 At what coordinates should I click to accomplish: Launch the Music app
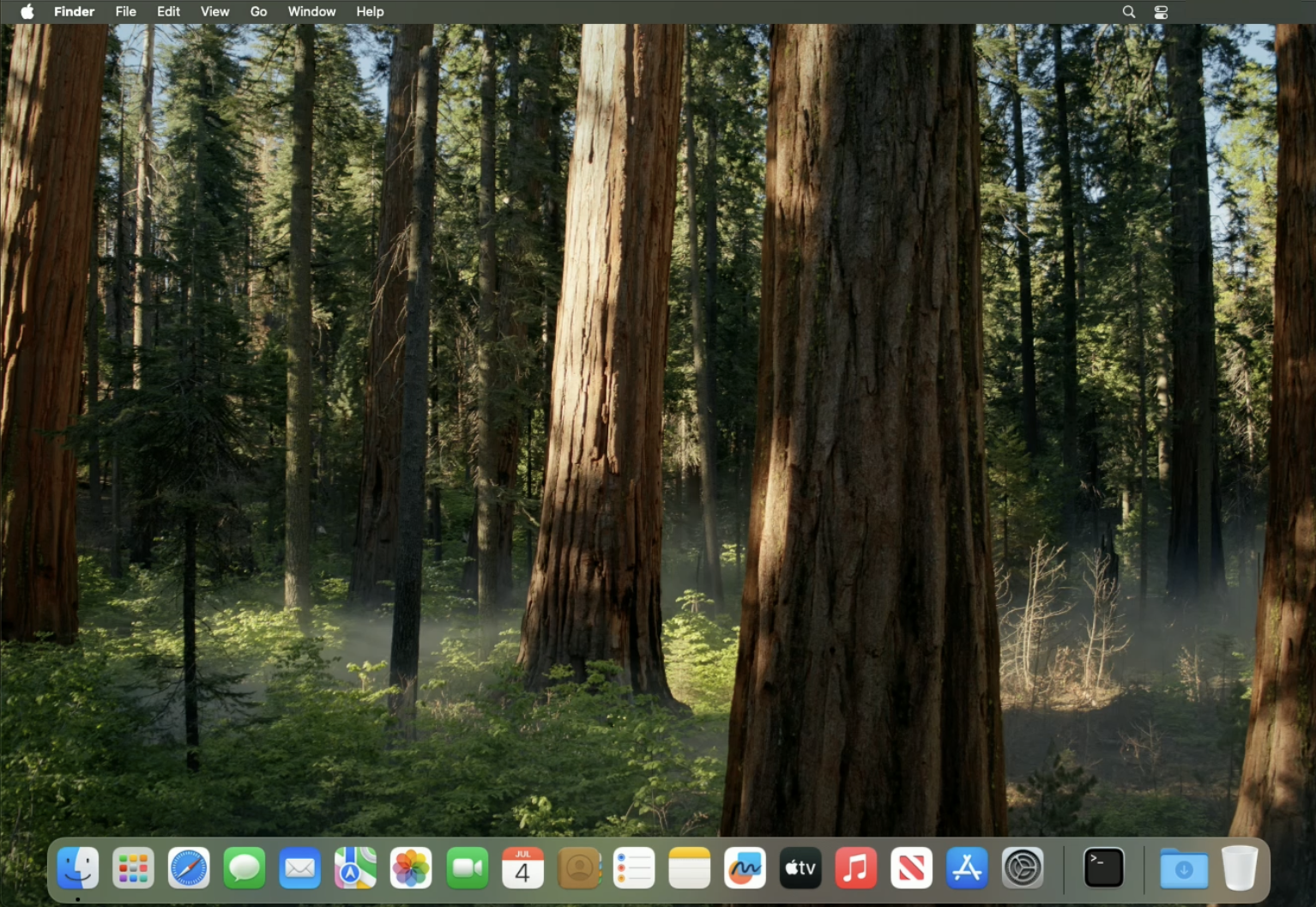coord(856,868)
